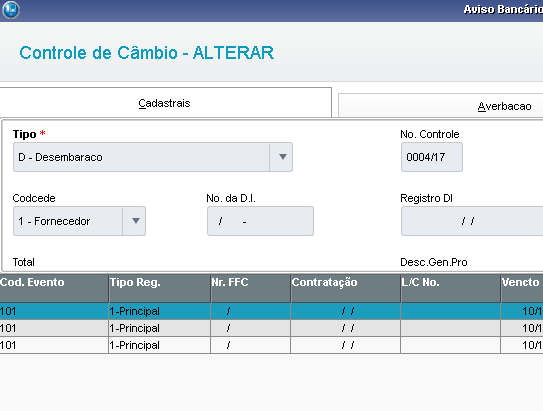
Task: Click the Codcede field showing 1 - Fornecedor
Action: pos(79,221)
